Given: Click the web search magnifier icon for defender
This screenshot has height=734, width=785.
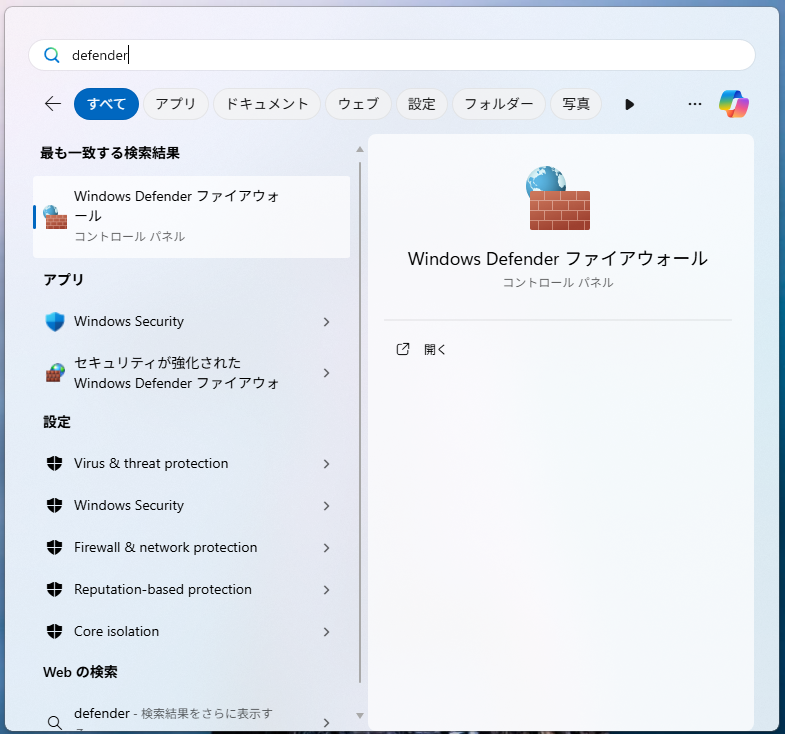Looking at the screenshot, I should 55,722.
